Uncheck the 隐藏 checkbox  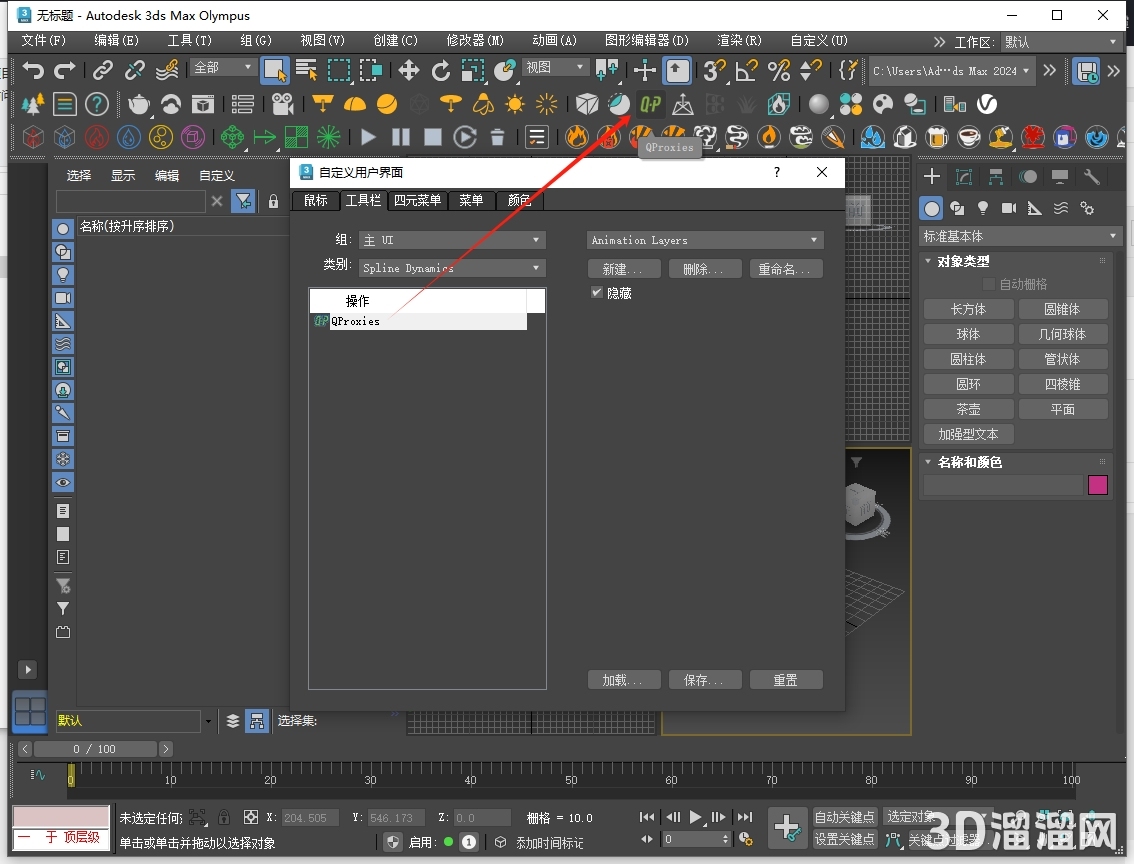pyautogui.click(x=597, y=293)
